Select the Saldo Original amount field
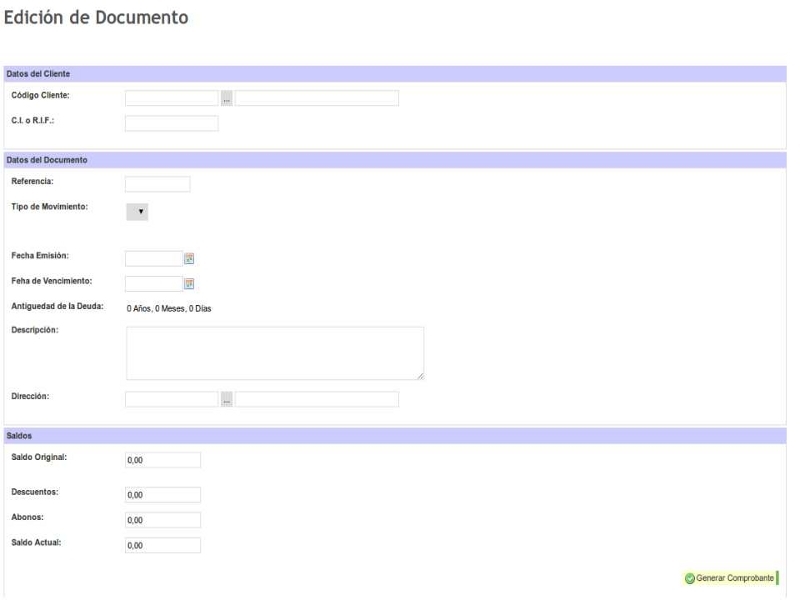The width and height of the screenshot is (800, 600). click(163, 460)
